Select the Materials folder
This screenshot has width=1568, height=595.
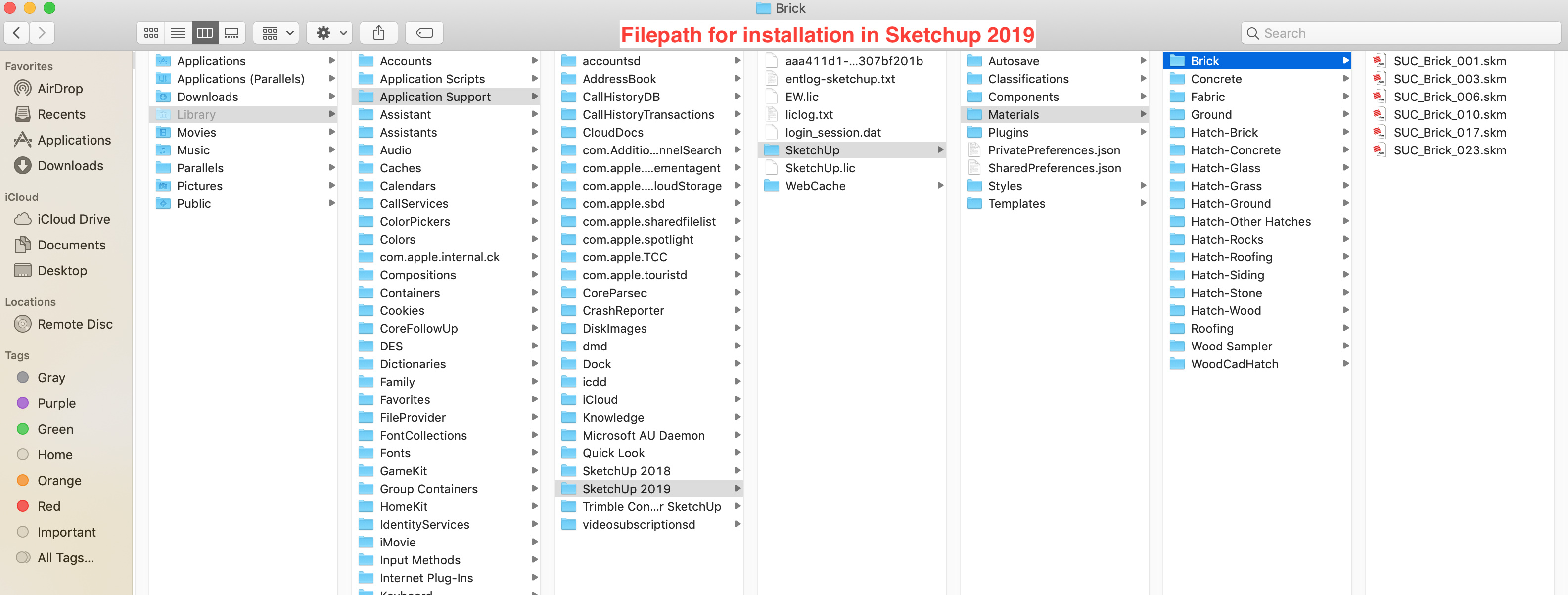click(1054, 114)
